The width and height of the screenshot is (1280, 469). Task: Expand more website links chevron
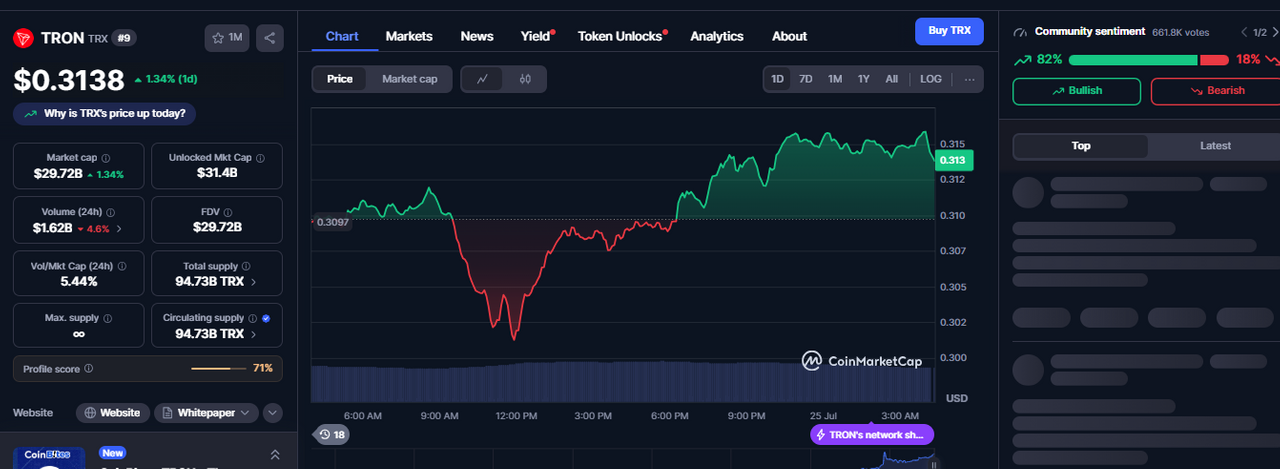273,413
